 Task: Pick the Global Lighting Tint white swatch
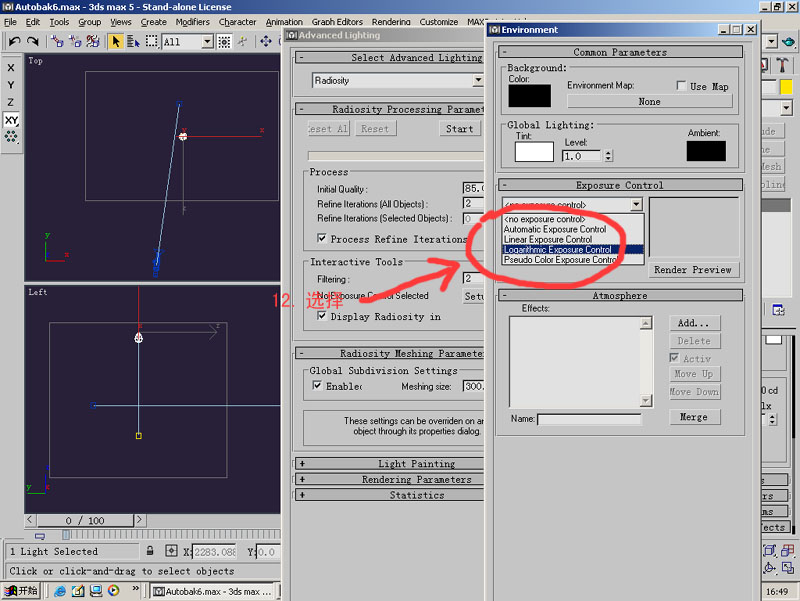(534, 152)
